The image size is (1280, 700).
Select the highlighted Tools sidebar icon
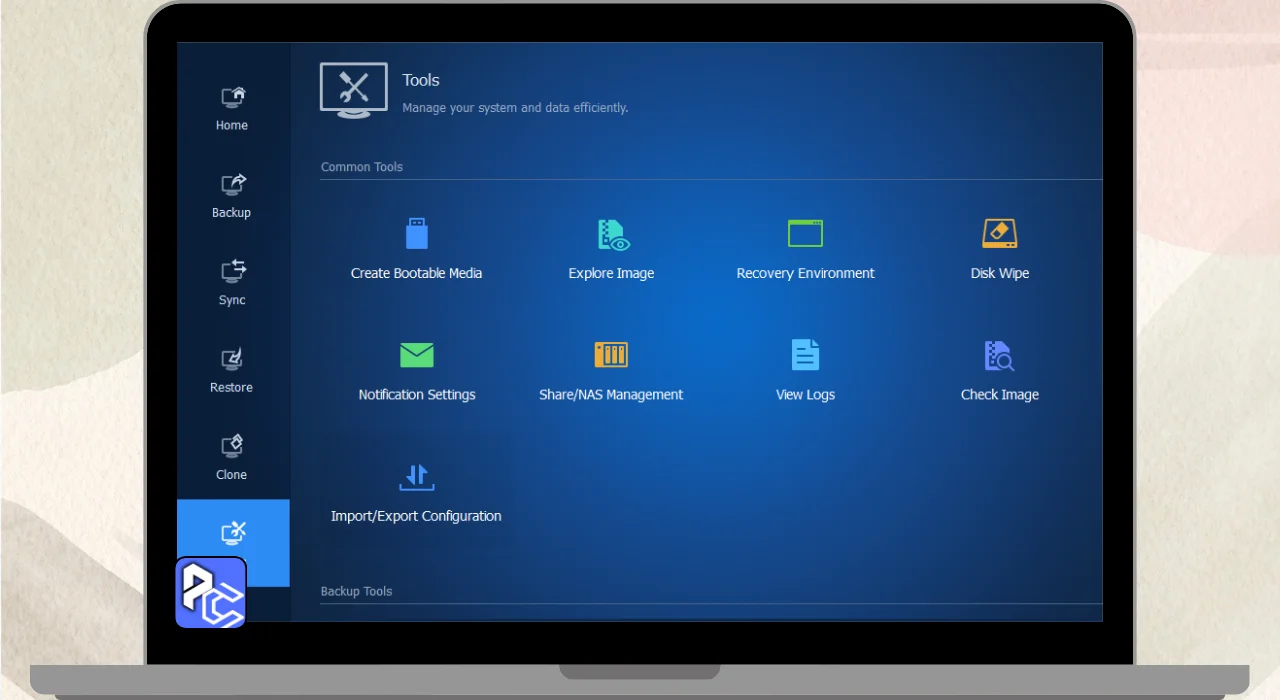coord(233,532)
